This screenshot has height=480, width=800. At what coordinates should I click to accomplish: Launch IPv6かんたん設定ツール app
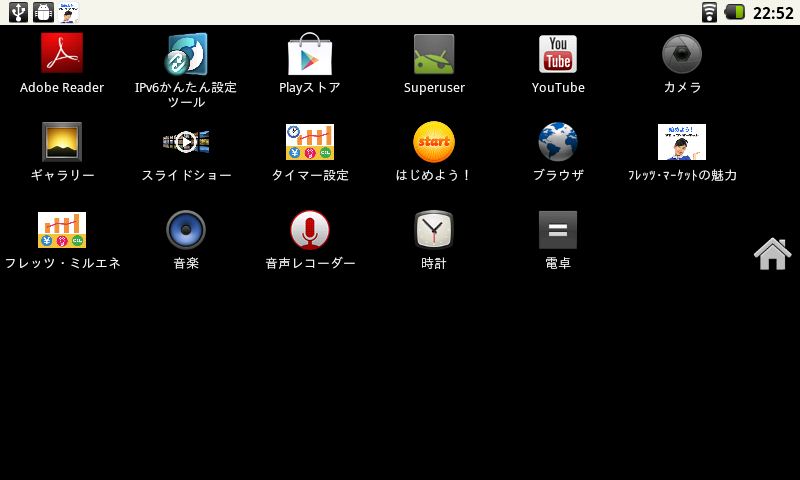186,54
